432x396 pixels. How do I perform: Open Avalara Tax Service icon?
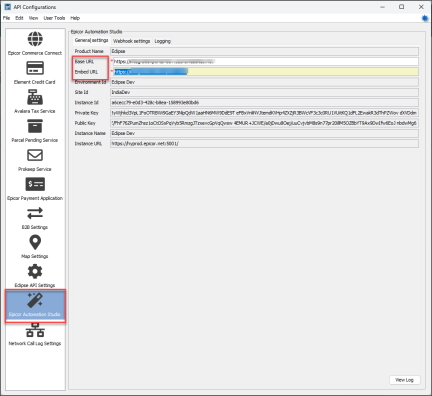(35, 97)
